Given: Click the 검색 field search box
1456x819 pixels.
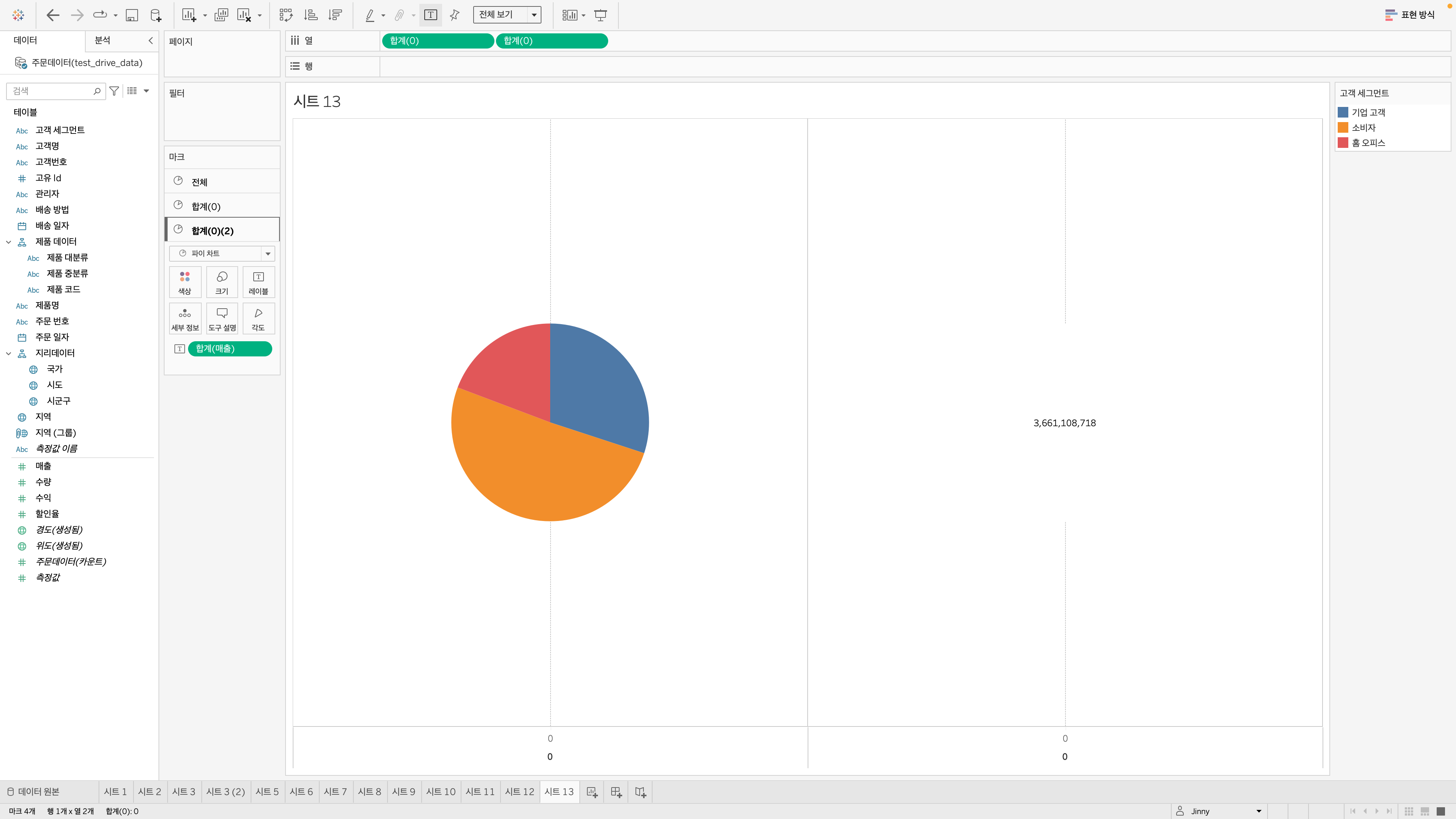Looking at the screenshot, I should click(x=51, y=91).
